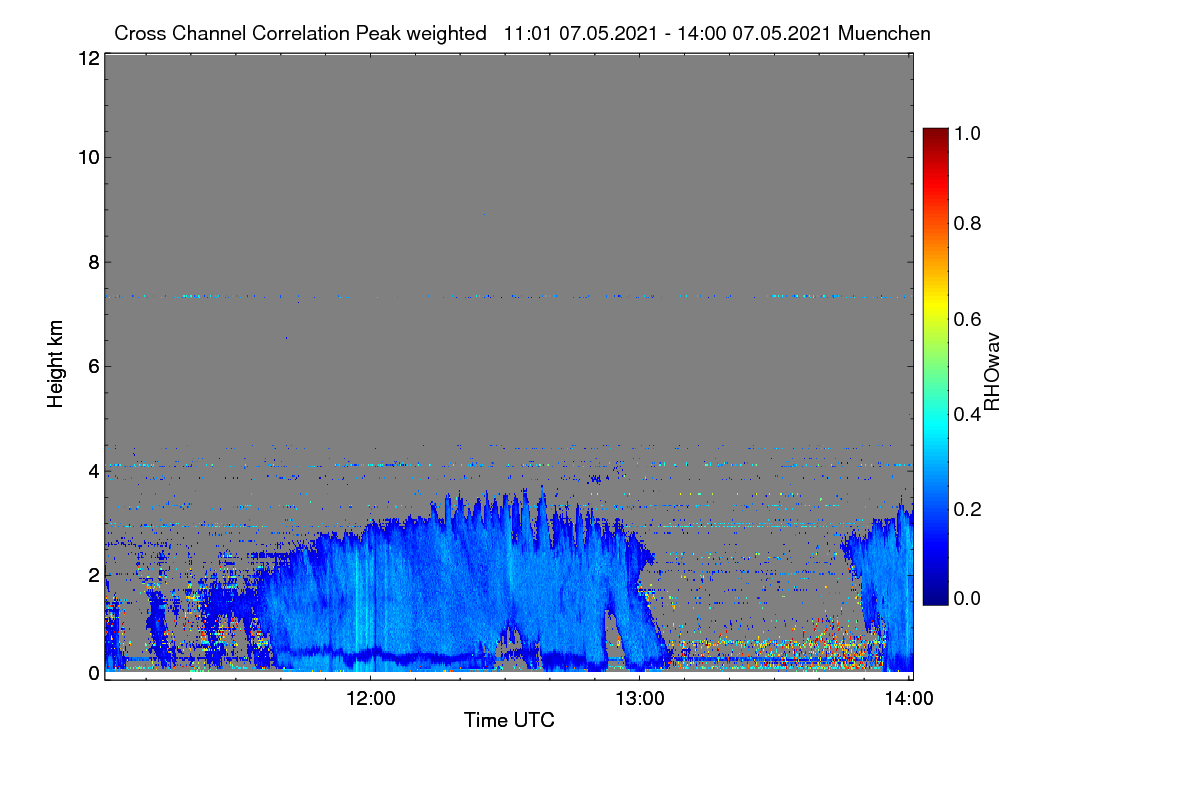
Task: Click the height axis label '4'
Action: click(x=92, y=470)
